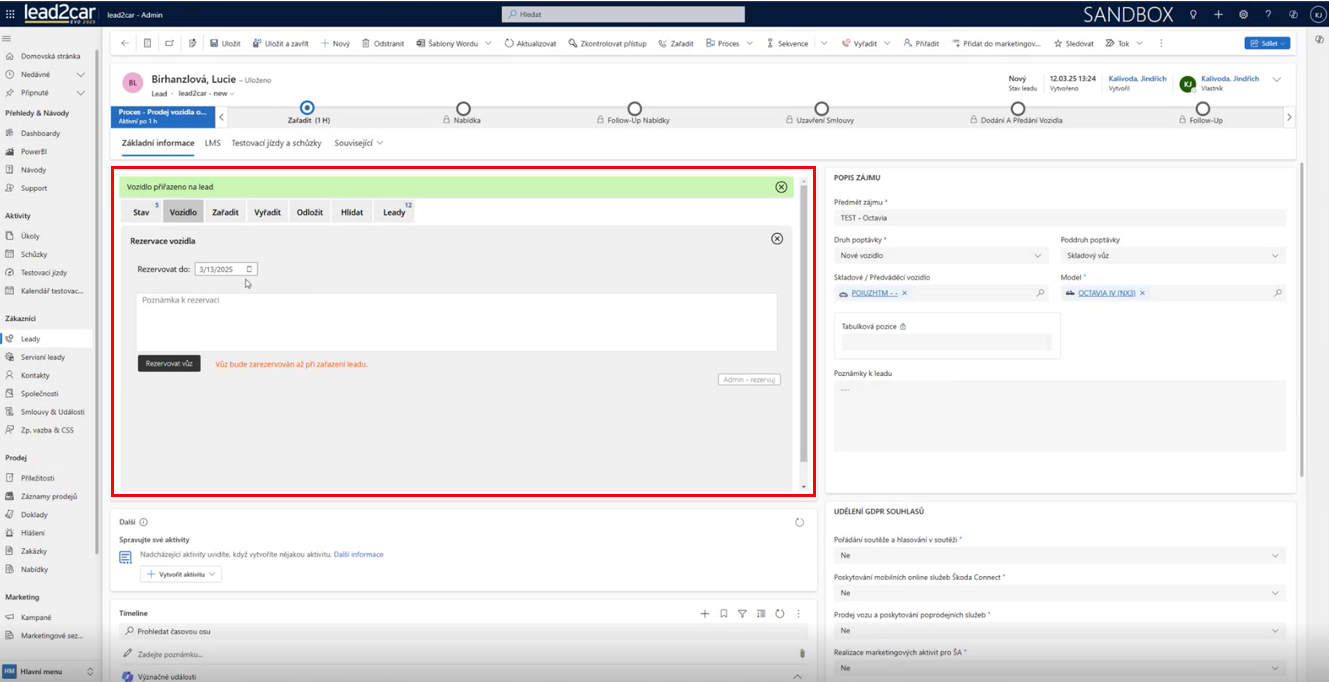
Task: Click the Uložit save icon in toolbar
Action: pyautogui.click(x=214, y=44)
